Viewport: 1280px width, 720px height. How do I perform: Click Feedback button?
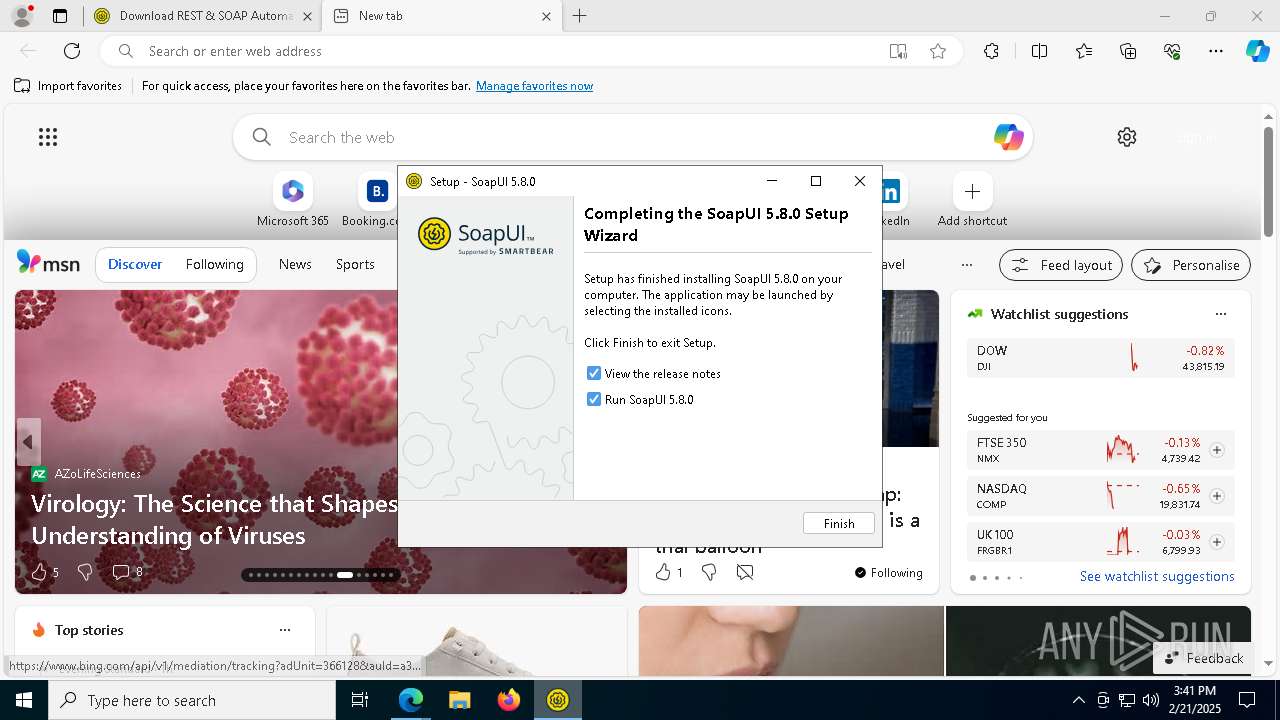[1204, 658]
